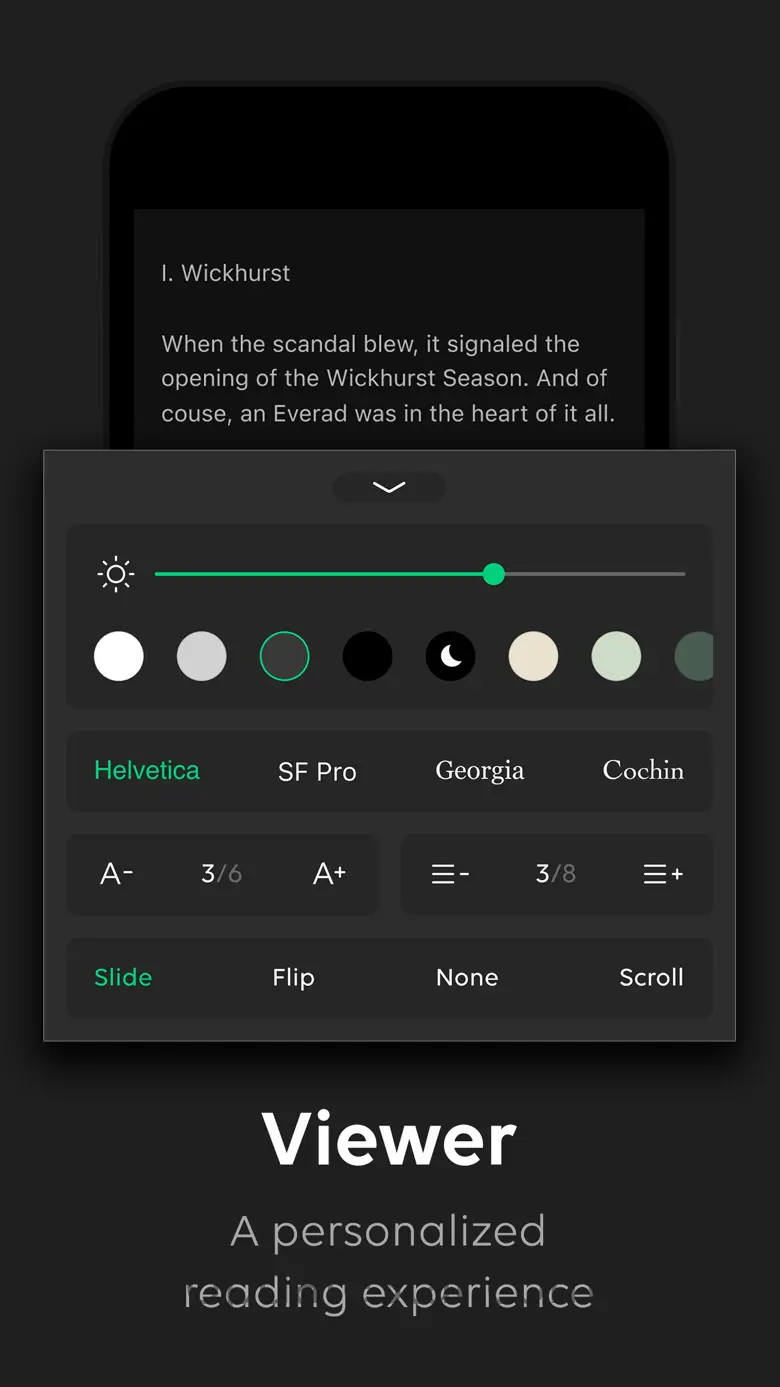Collapse the settings panel with the chevron
The width and height of the screenshot is (780, 1387).
coord(389,487)
